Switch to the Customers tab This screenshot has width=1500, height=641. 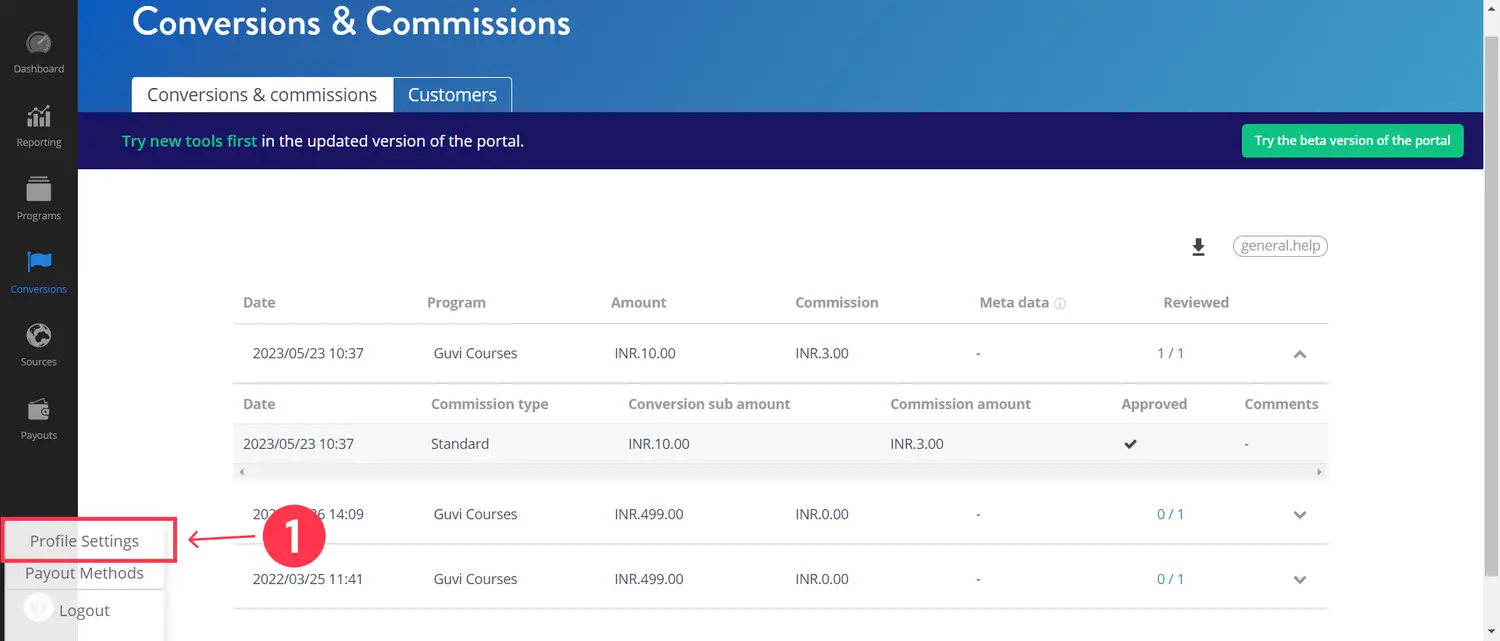point(452,95)
